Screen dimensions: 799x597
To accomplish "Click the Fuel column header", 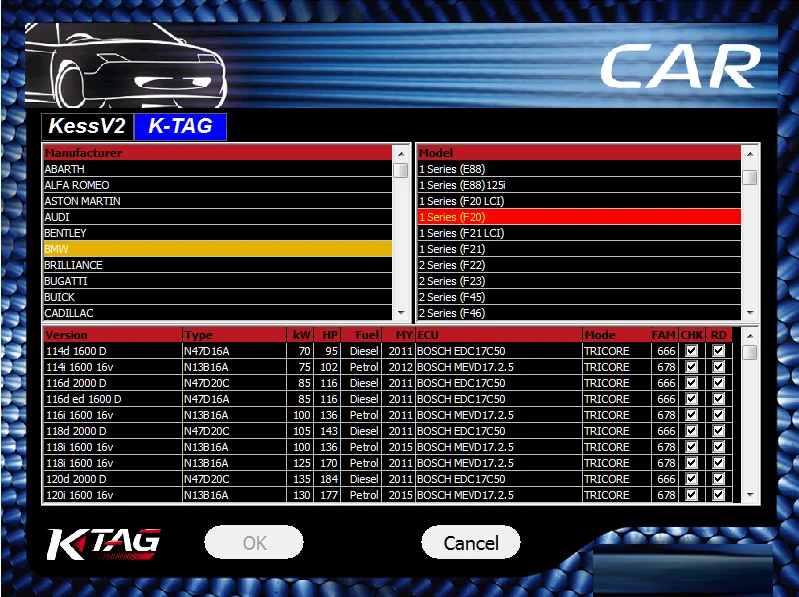I will click(361, 335).
